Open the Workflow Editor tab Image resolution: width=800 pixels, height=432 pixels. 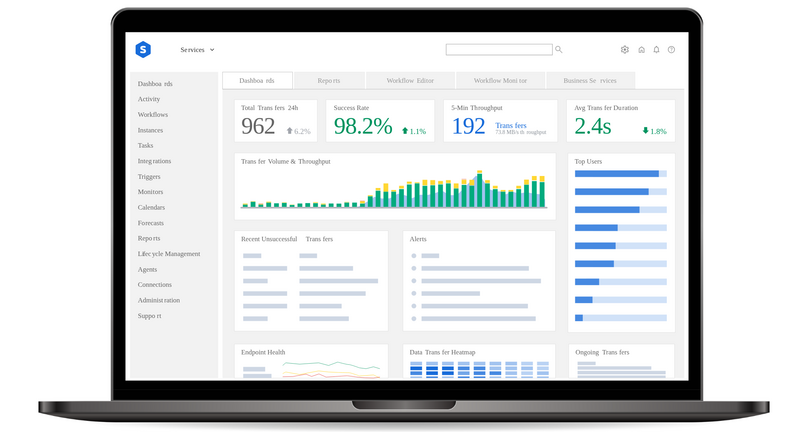410,81
